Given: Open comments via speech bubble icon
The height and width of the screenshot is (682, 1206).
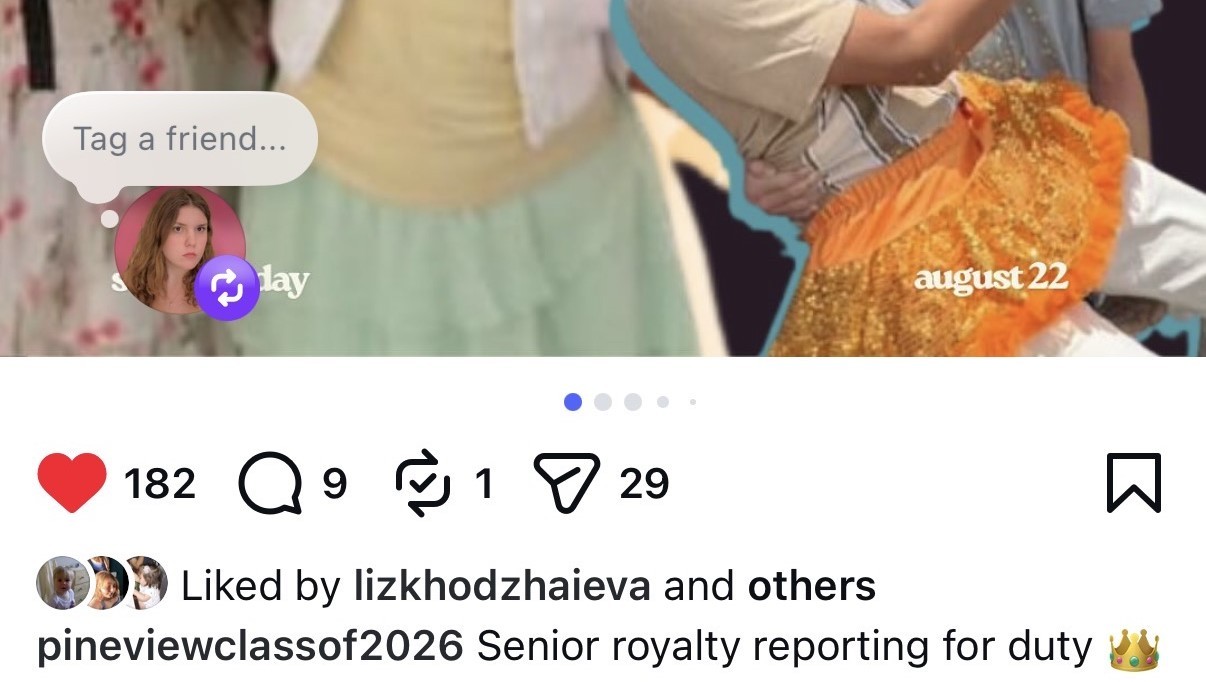Looking at the screenshot, I should [270, 484].
